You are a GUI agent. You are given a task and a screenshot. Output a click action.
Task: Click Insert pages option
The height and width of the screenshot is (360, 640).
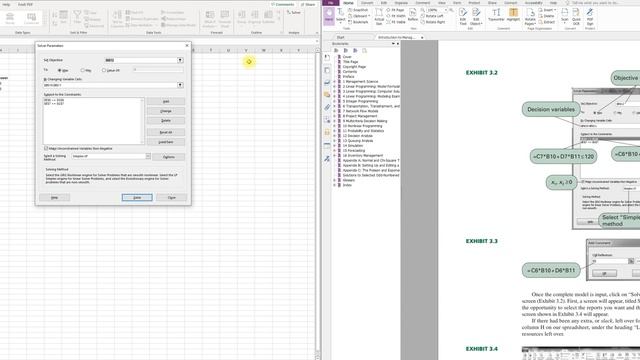point(547,10)
